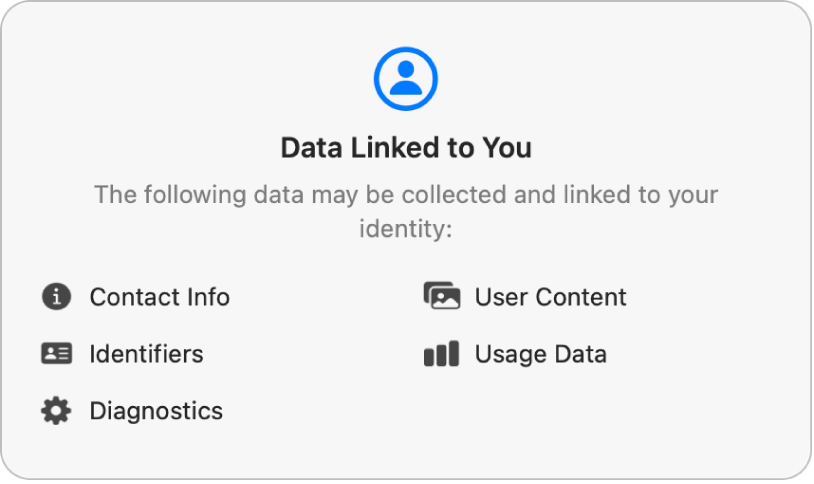Click the word "identity:" in the description
The width and height of the screenshot is (814, 484).
click(x=406, y=229)
